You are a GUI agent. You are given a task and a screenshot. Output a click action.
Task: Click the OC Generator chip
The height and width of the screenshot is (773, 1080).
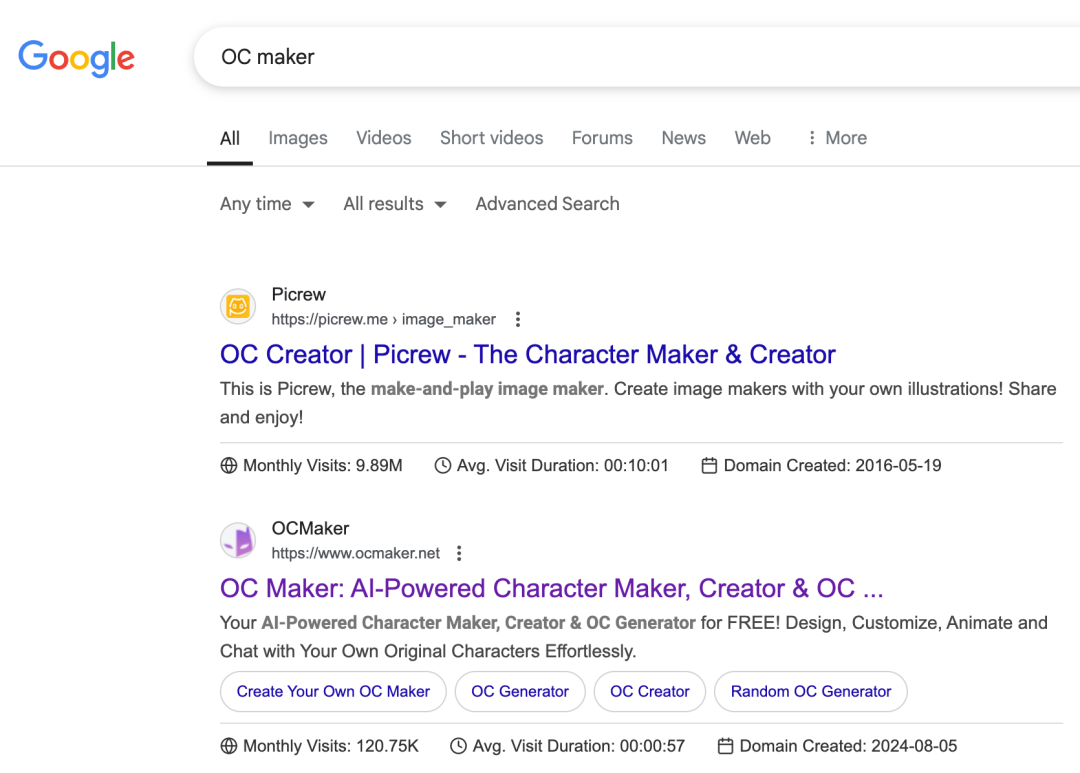520,692
